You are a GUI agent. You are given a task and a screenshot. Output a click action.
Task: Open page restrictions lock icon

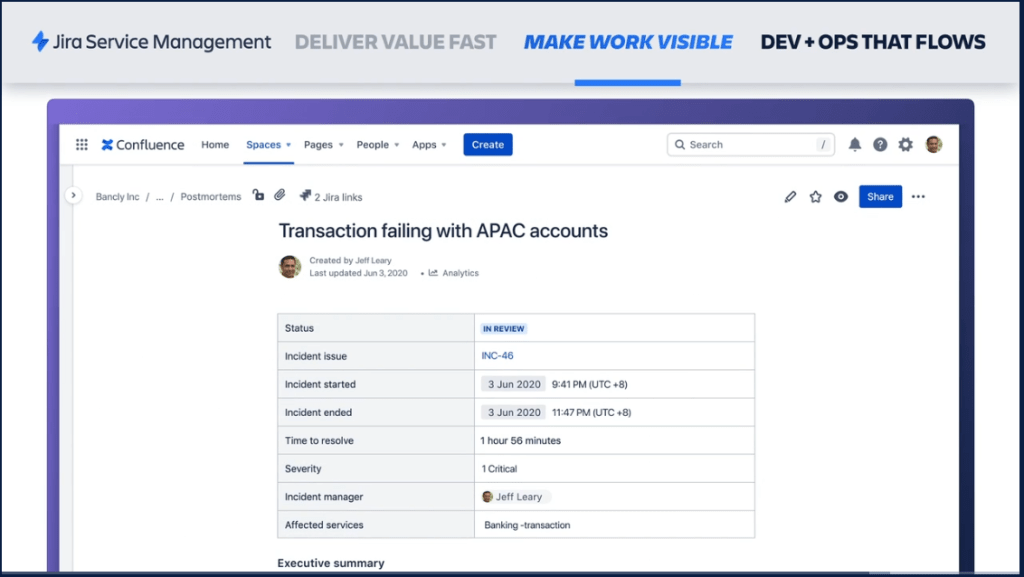coord(258,196)
